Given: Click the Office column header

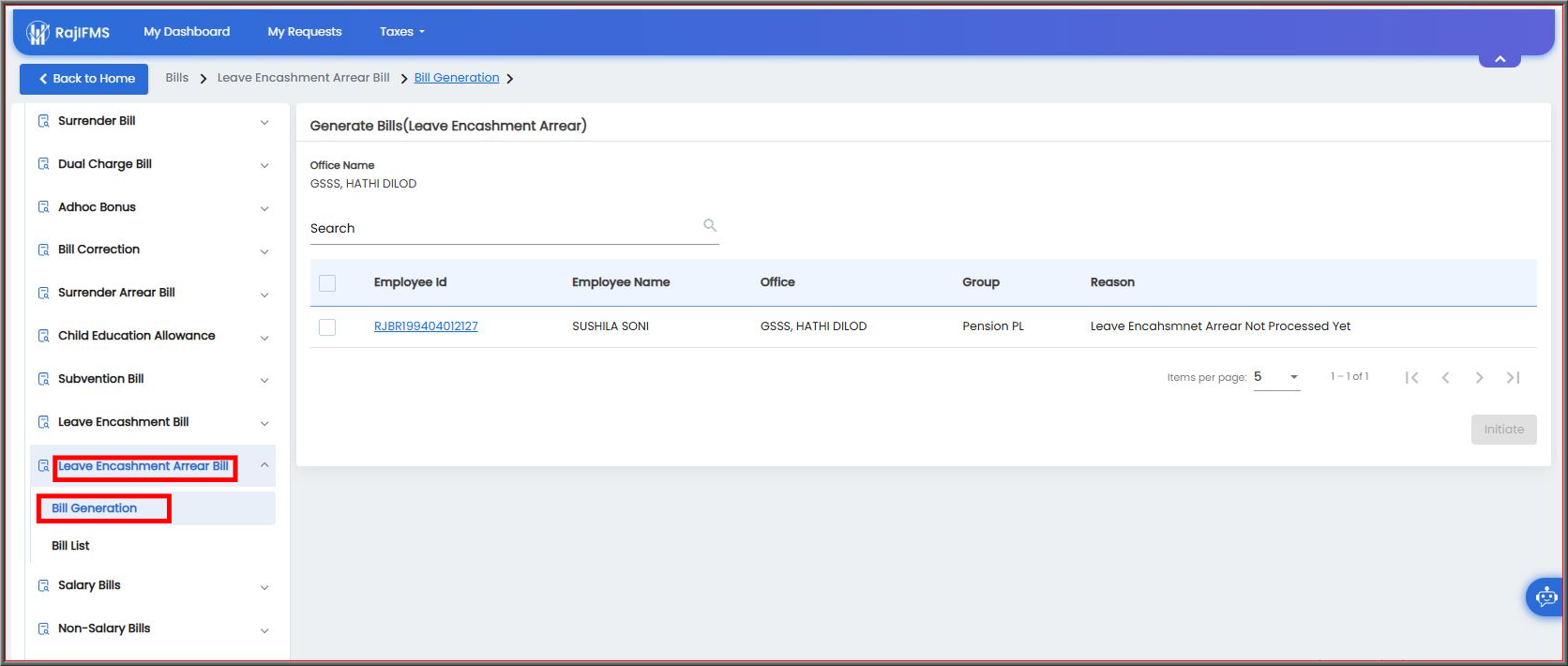Looking at the screenshot, I should click(x=777, y=282).
